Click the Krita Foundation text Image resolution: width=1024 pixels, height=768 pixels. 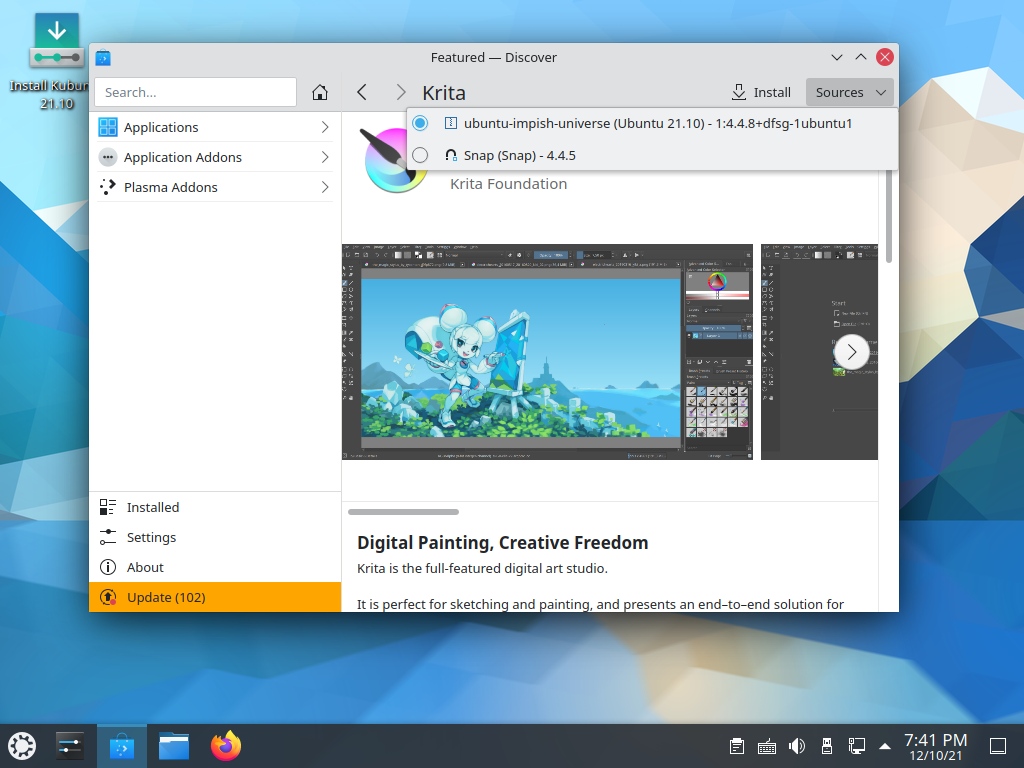pos(509,184)
